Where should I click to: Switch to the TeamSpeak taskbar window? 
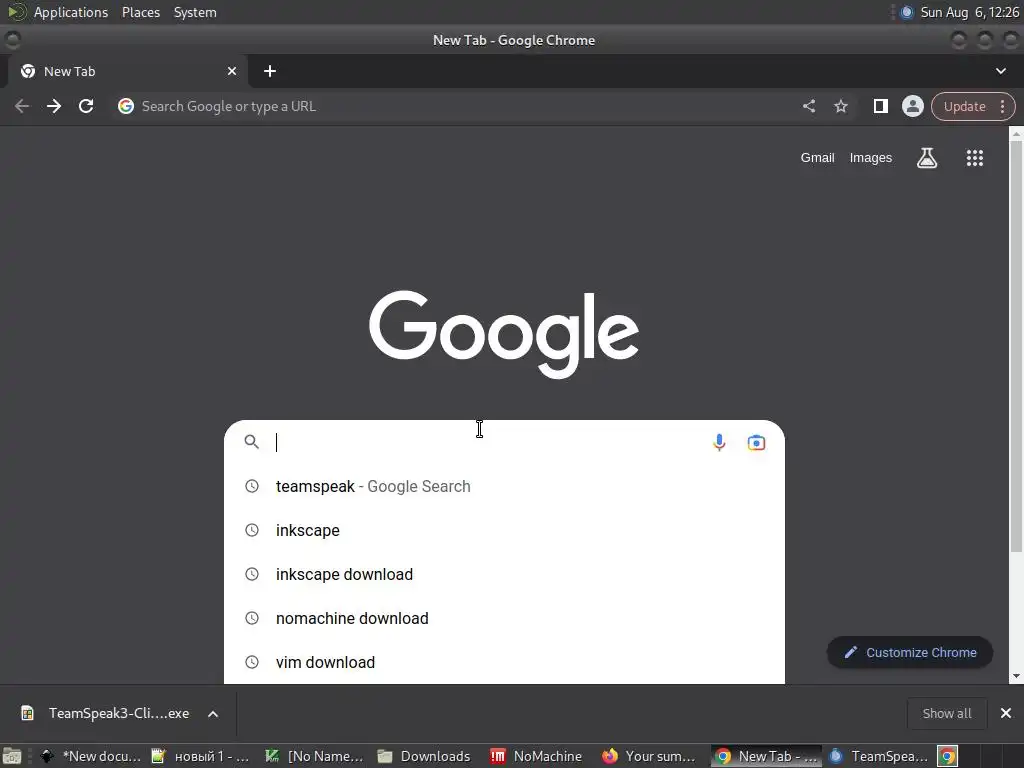coord(878,756)
